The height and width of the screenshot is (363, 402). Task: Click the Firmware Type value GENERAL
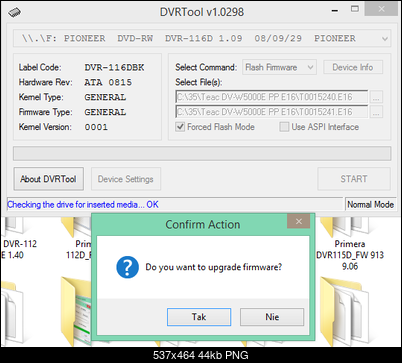click(105, 112)
